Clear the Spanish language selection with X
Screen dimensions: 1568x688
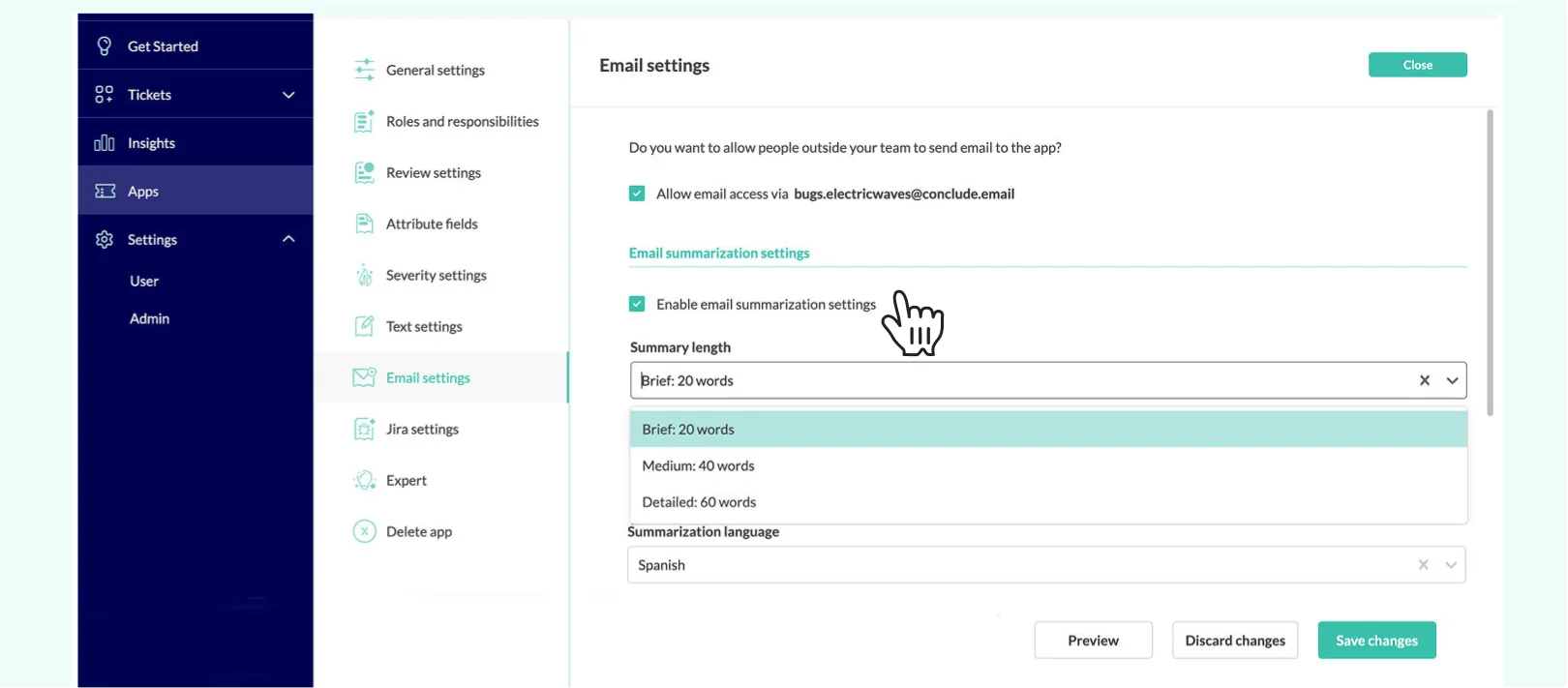tap(1423, 565)
